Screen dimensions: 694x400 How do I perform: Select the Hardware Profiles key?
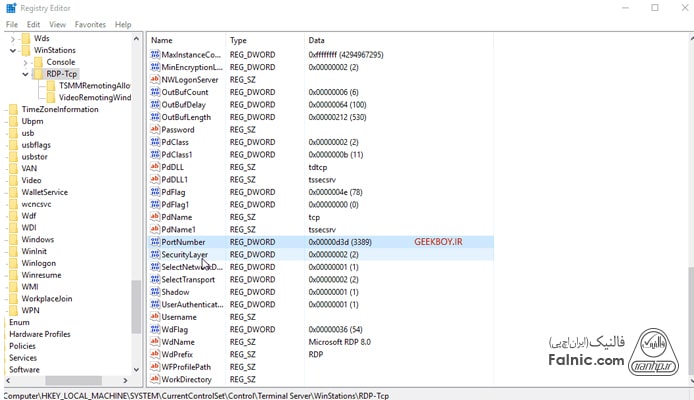point(40,334)
